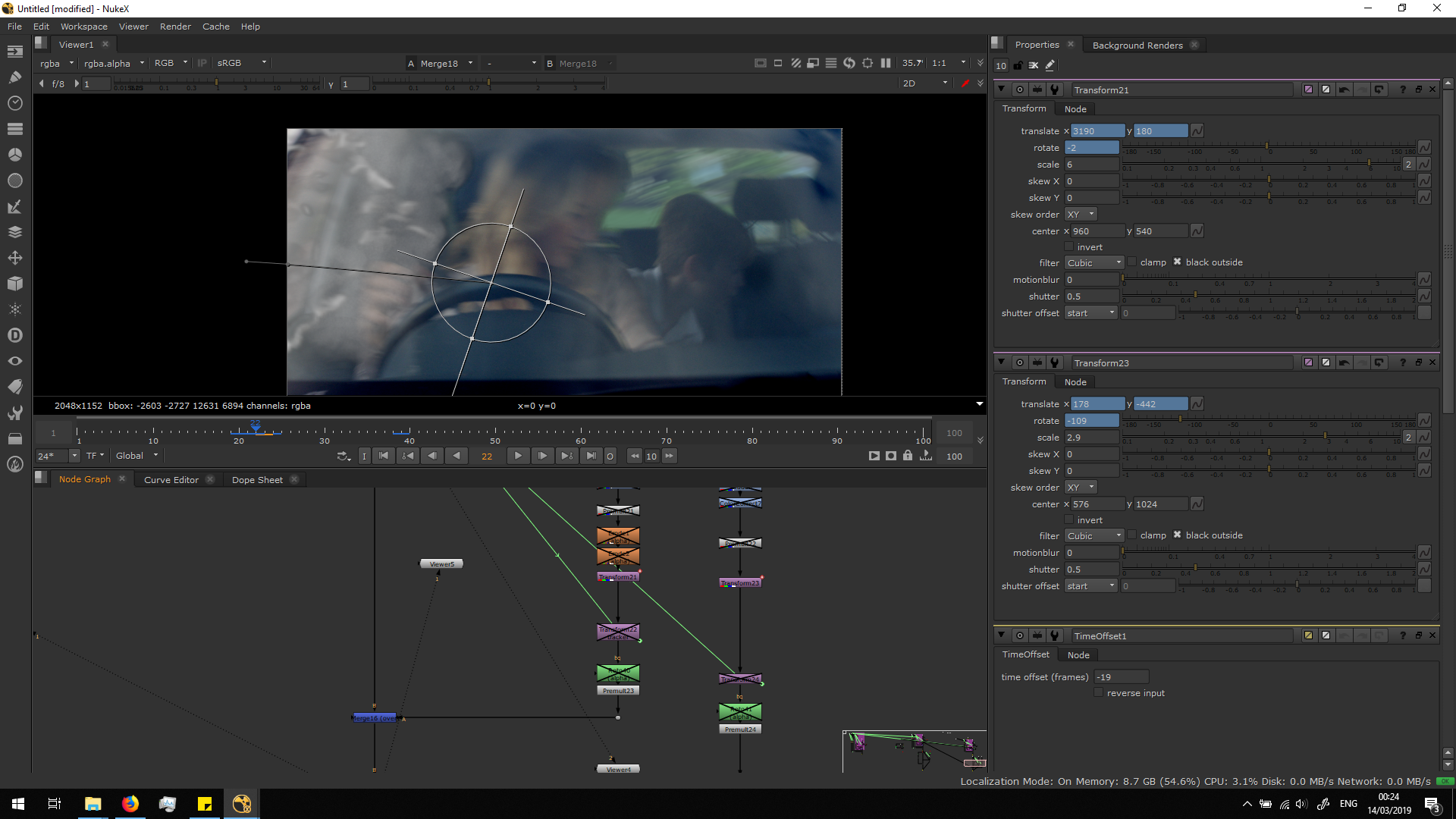Open the Node tab in TimeOffset1
1456x819 pixels.
coord(1078,655)
